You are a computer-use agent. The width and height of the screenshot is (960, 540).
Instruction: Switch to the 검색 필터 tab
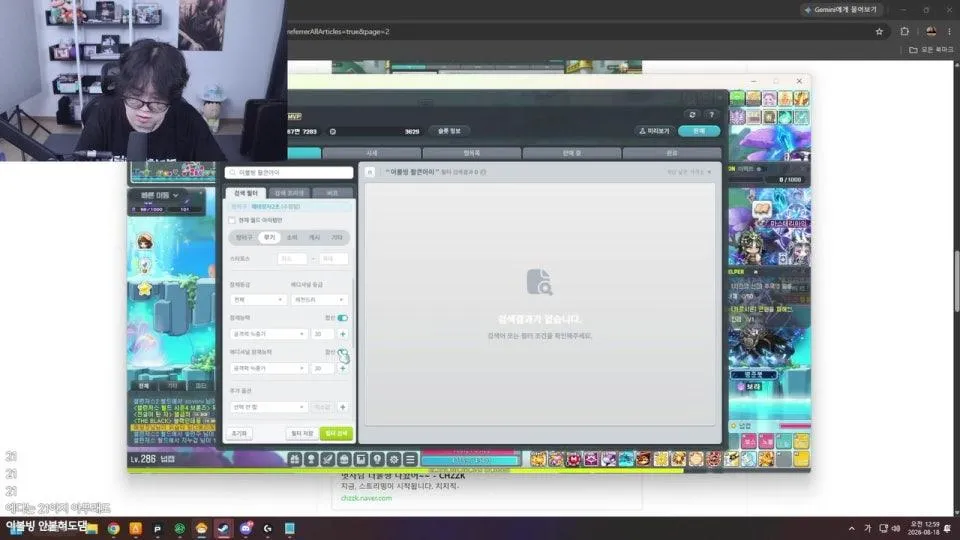pyautogui.click(x=246, y=193)
